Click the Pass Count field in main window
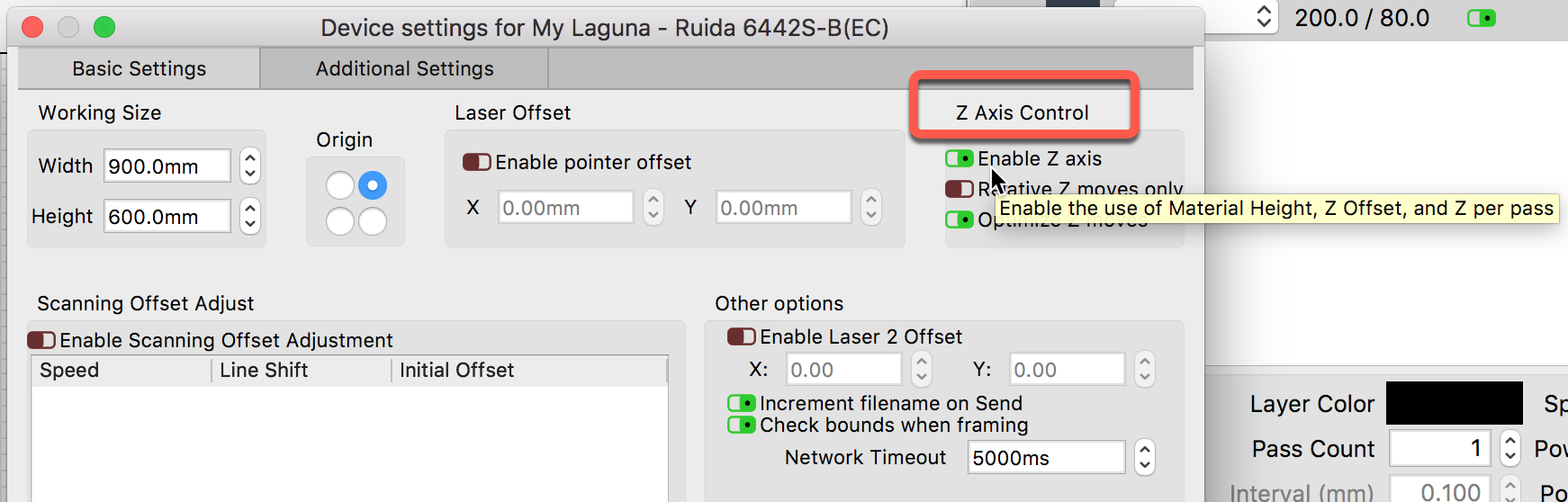Screen dimensions: 1568x502 coord(1440,448)
